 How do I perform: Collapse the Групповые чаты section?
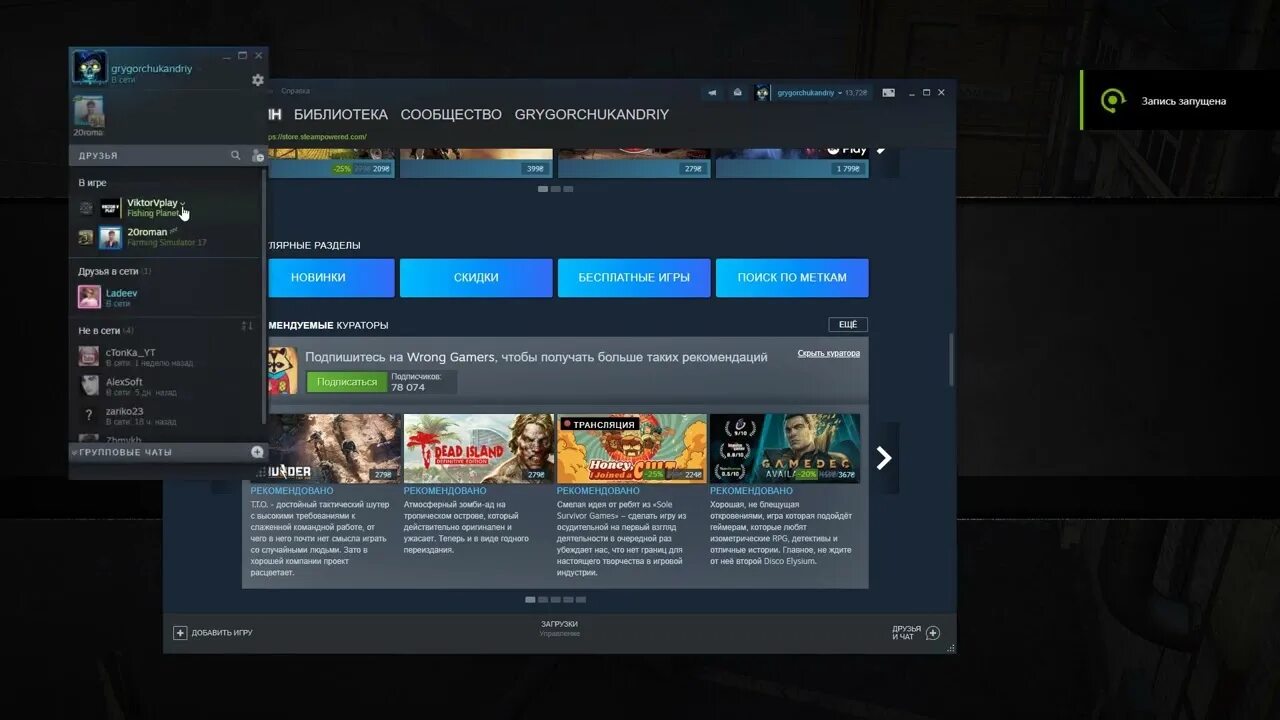click(x=74, y=452)
